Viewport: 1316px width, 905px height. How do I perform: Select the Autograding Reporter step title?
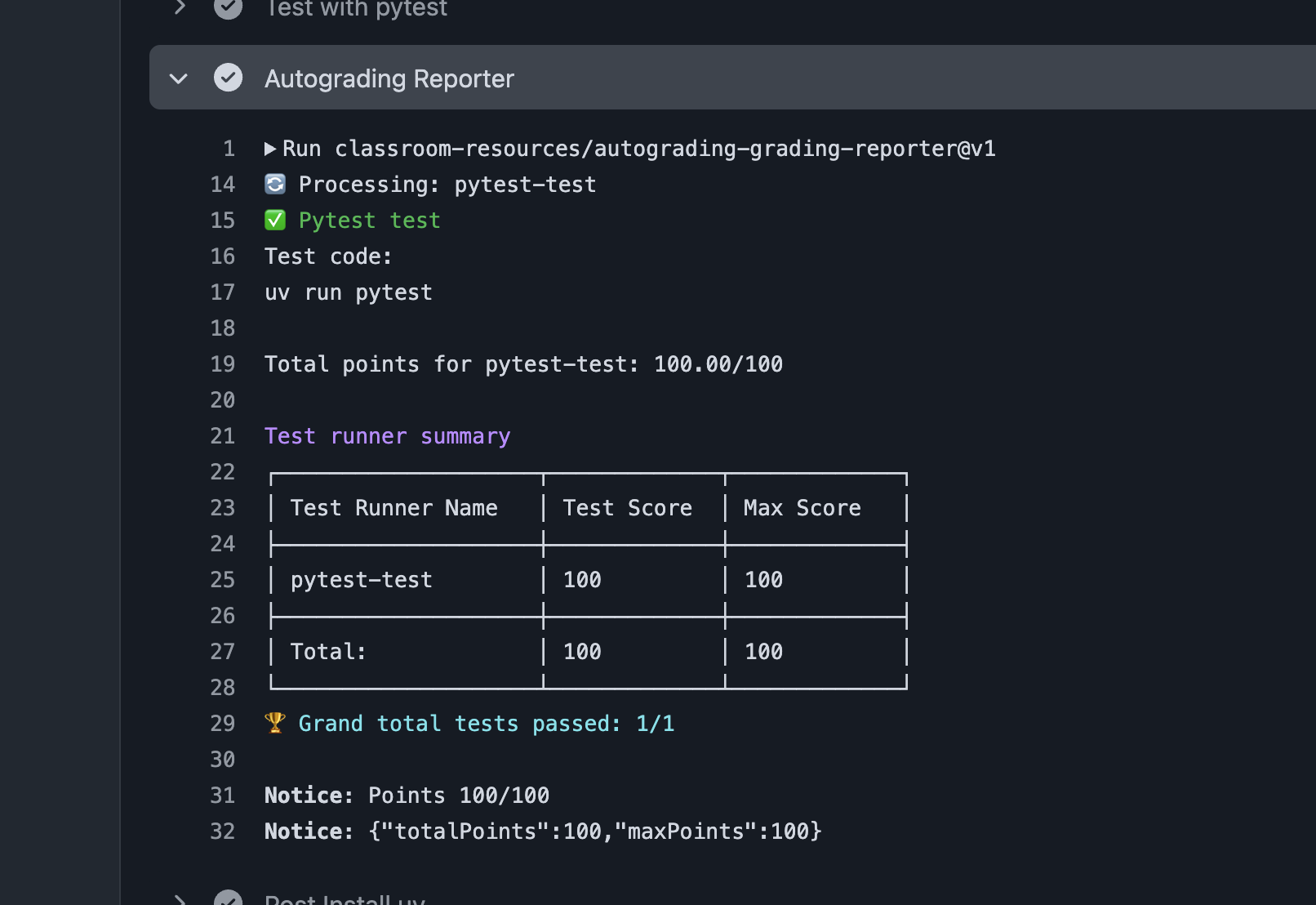389,78
